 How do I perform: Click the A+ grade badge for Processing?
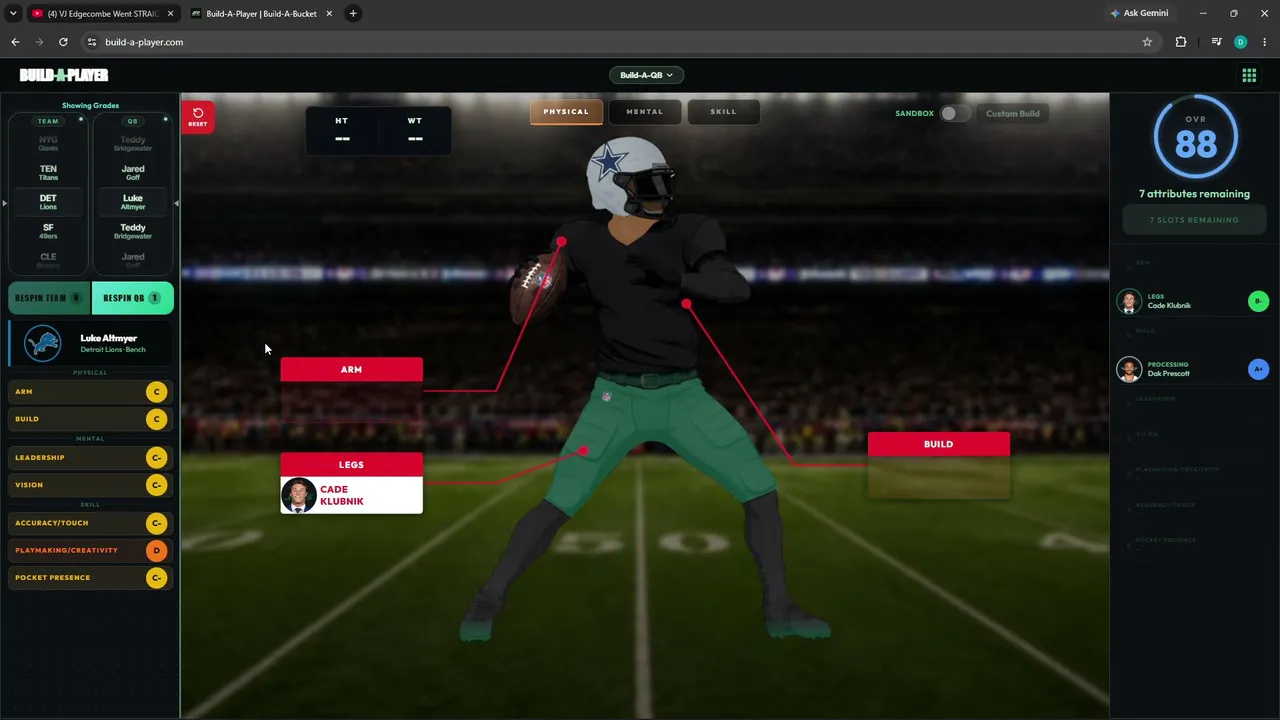coord(1258,369)
